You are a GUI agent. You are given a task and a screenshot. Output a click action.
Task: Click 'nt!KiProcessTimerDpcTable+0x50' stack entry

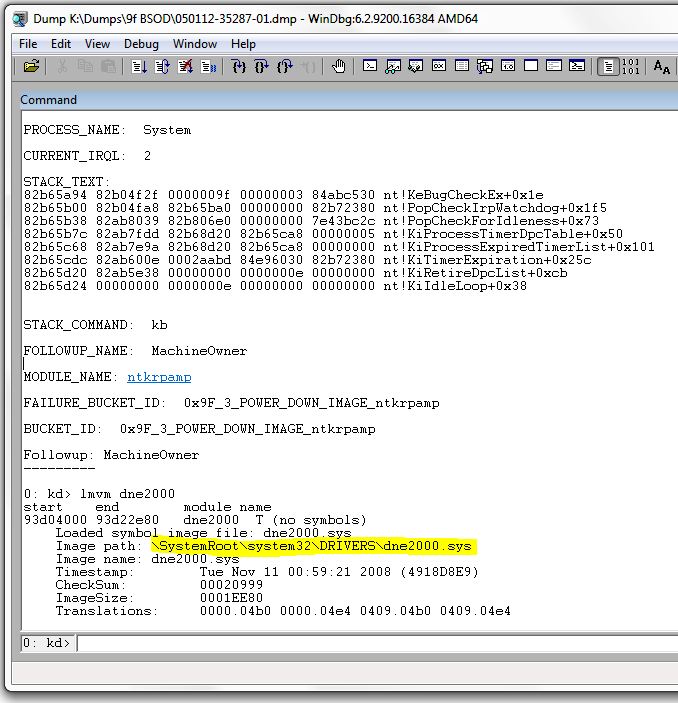pyautogui.click(x=503, y=234)
